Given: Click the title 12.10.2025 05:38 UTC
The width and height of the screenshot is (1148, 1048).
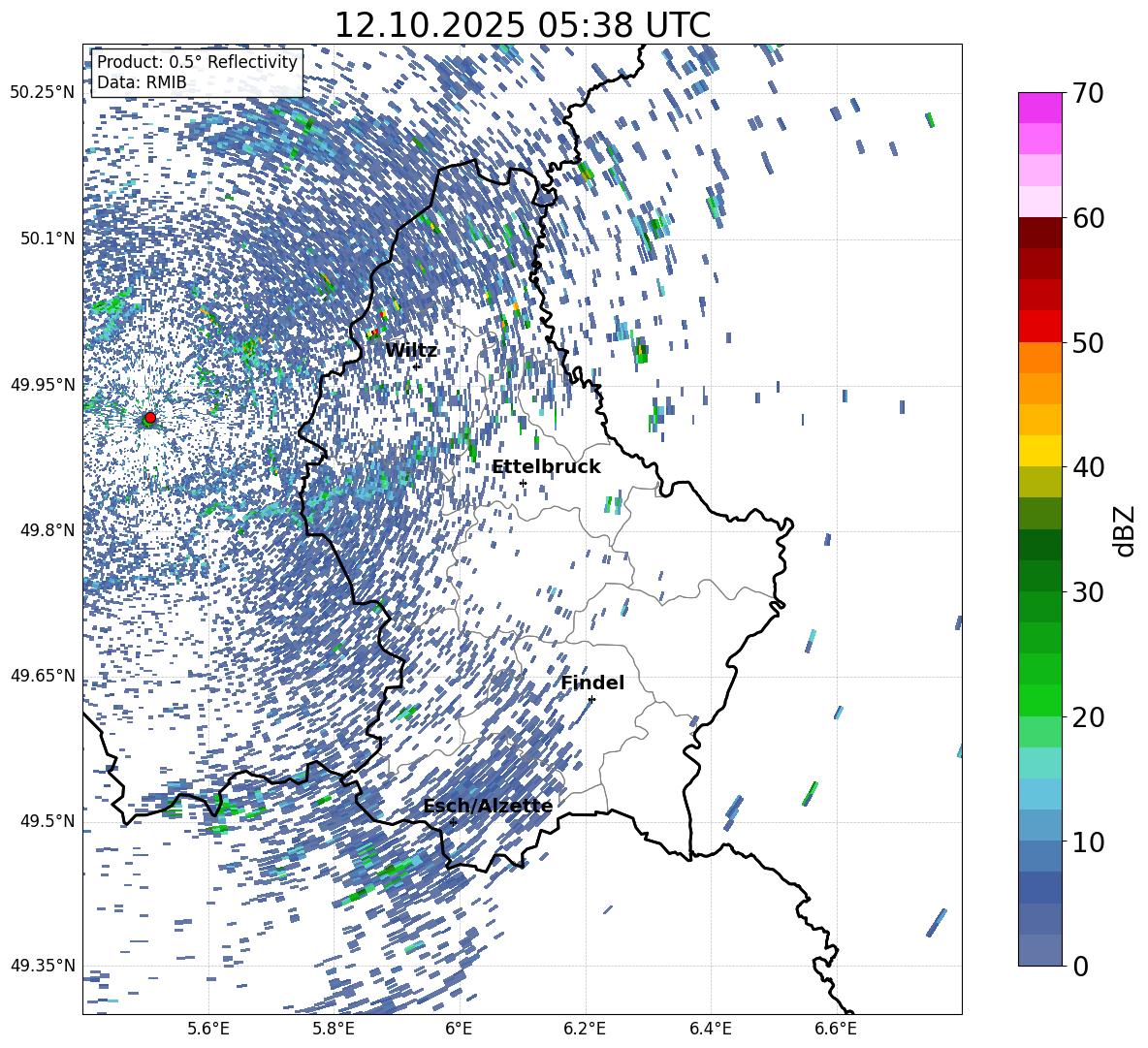Looking at the screenshot, I should [x=522, y=25].
